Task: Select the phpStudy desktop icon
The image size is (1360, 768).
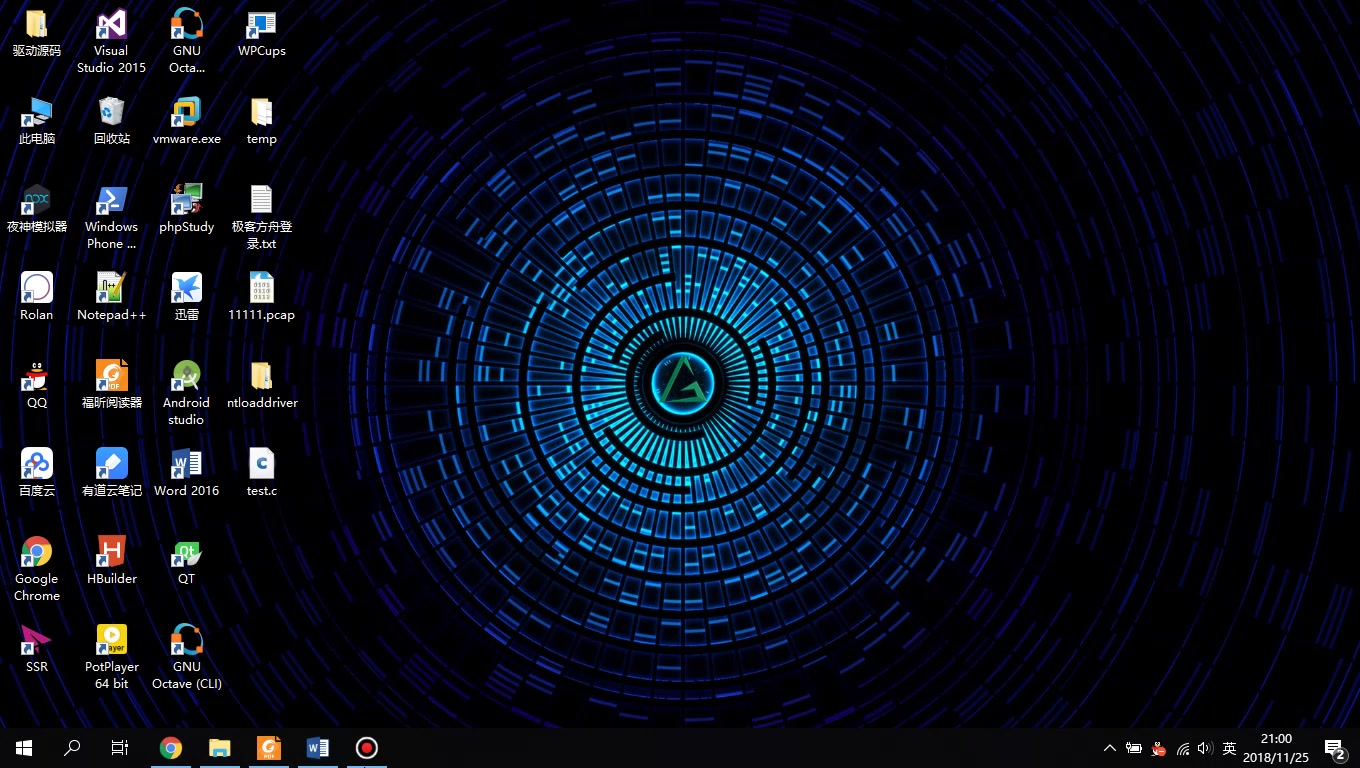Action: pyautogui.click(x=186, y=201)
